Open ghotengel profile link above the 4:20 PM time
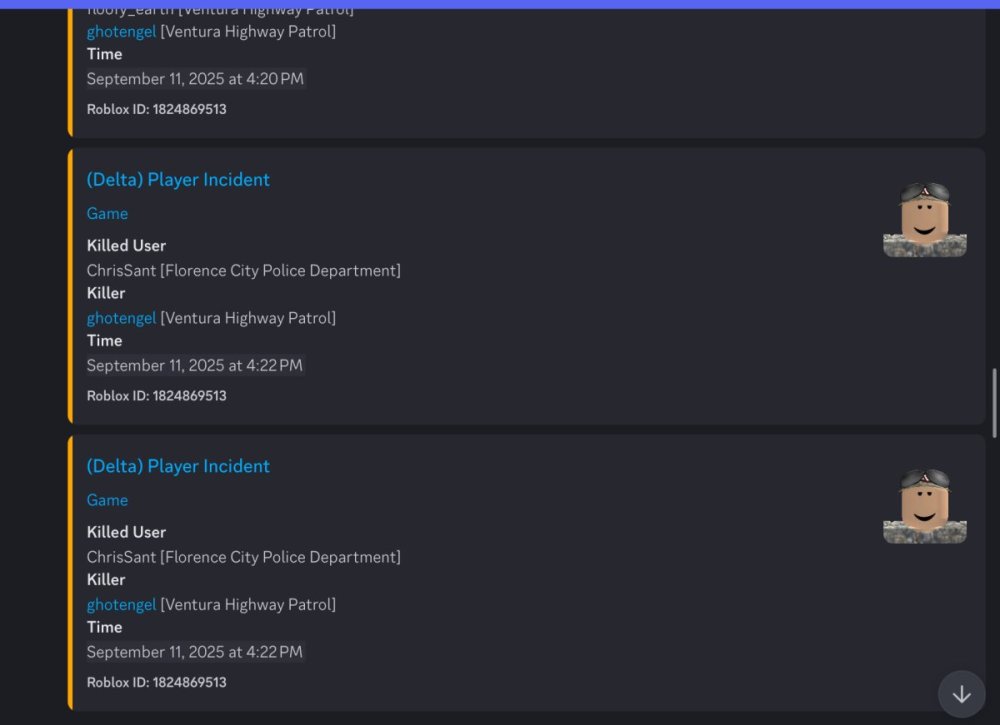Viewport: 1000px width, 725px height. click(121, 31)
